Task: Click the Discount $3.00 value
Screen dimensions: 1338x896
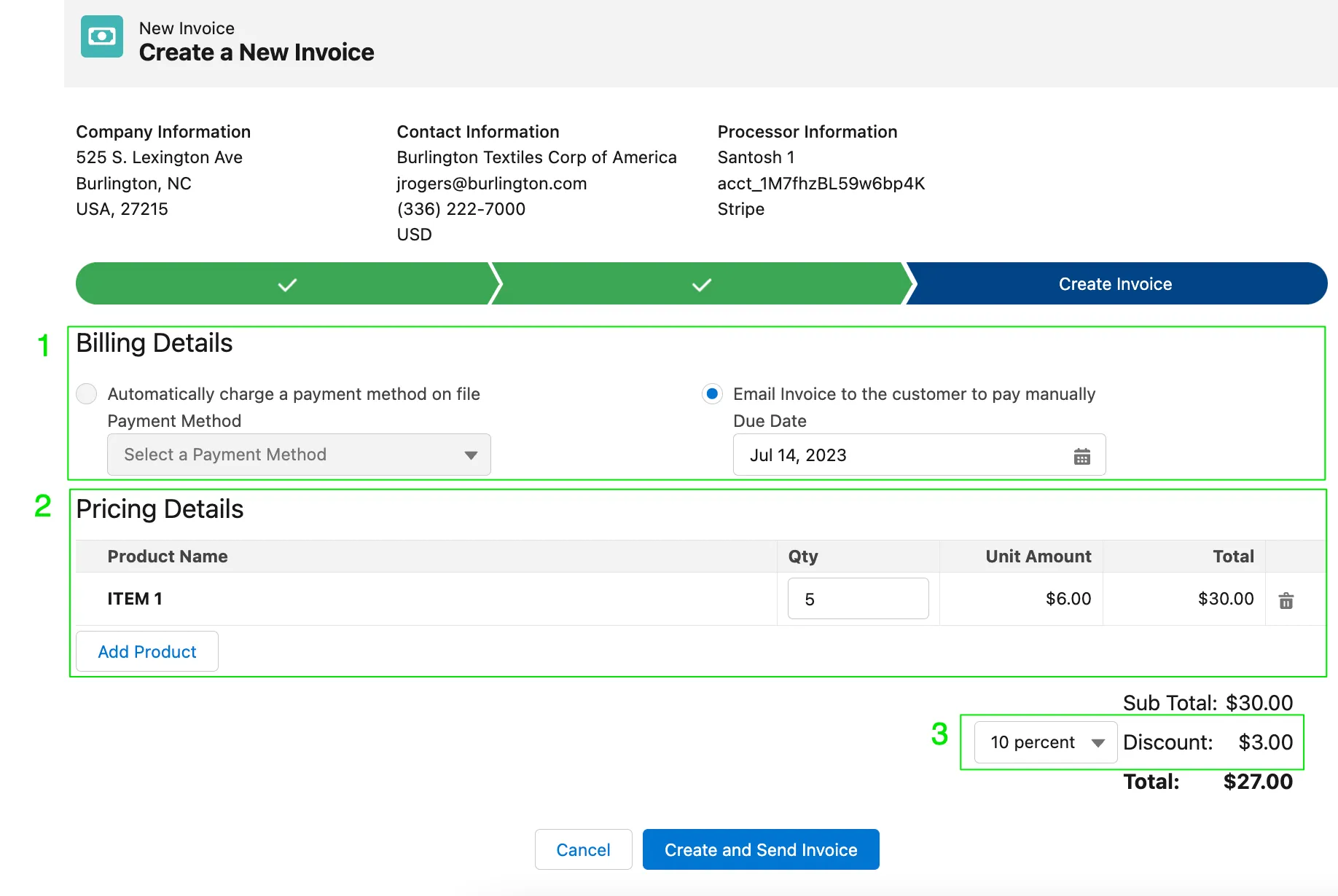Action: pyautogui.click(x=1266, y=742)
